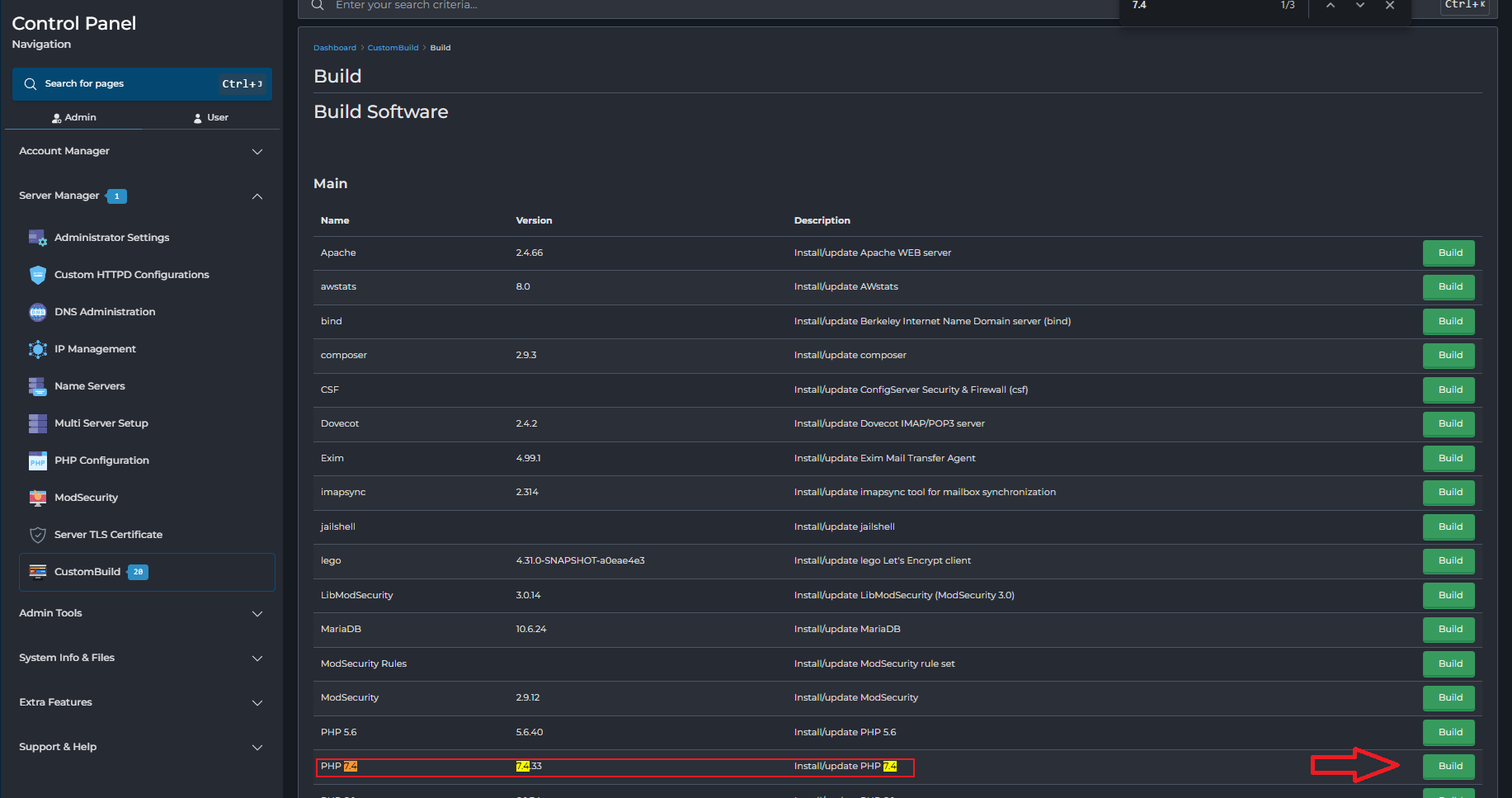Switch to the Admin tab
The height and width of the screenshot is (798, 1512).
[x=73, y=118]
